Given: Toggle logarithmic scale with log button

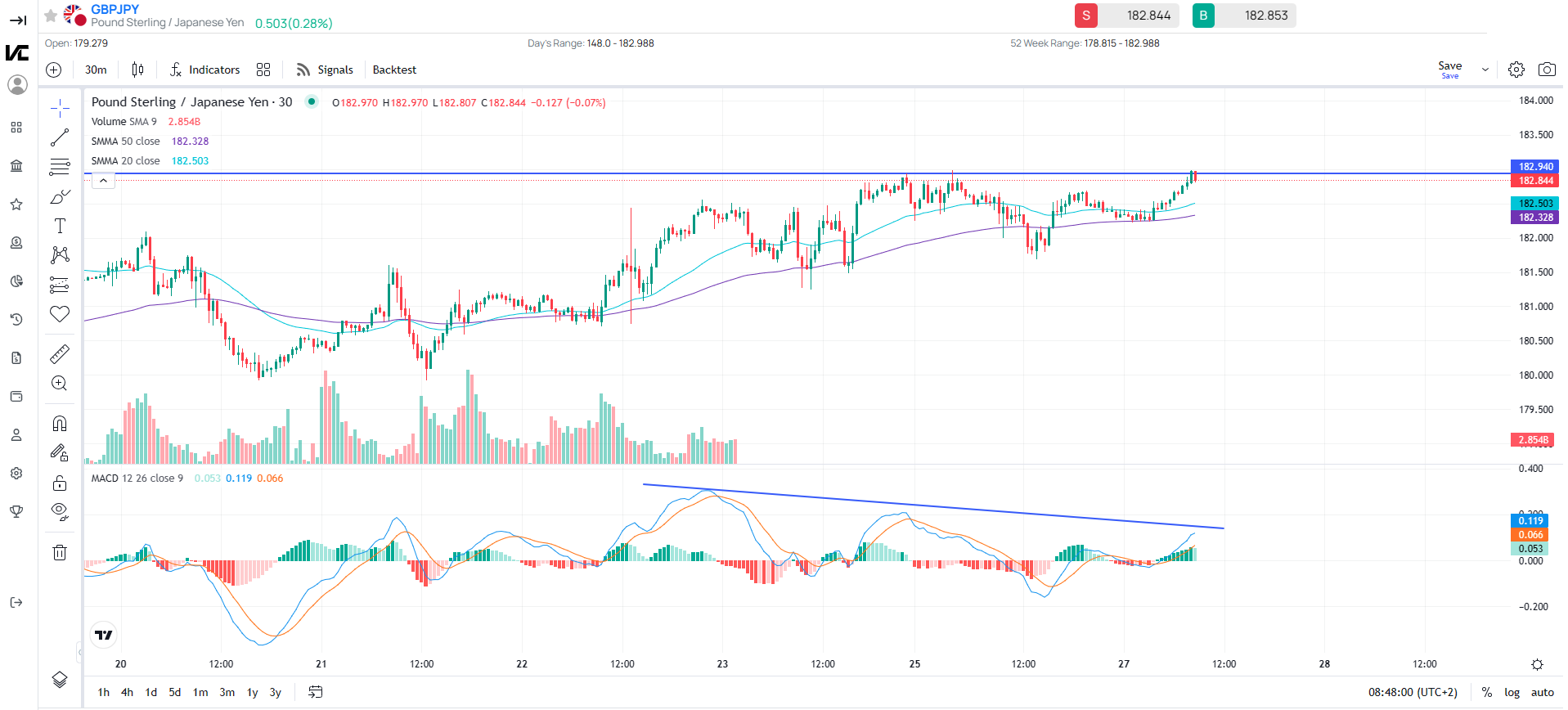Looking at the screenshot, I should [1512, 692].
